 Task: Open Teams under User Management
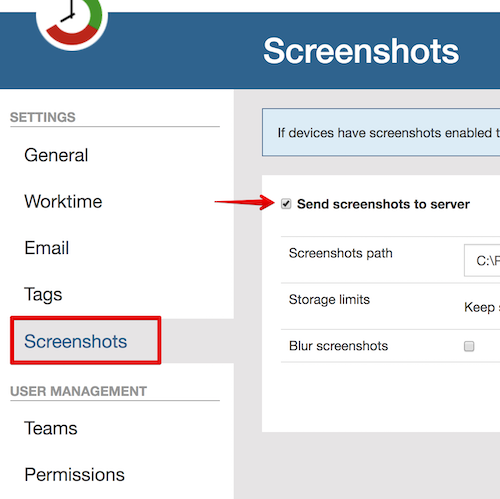click(x=51, y=428)
